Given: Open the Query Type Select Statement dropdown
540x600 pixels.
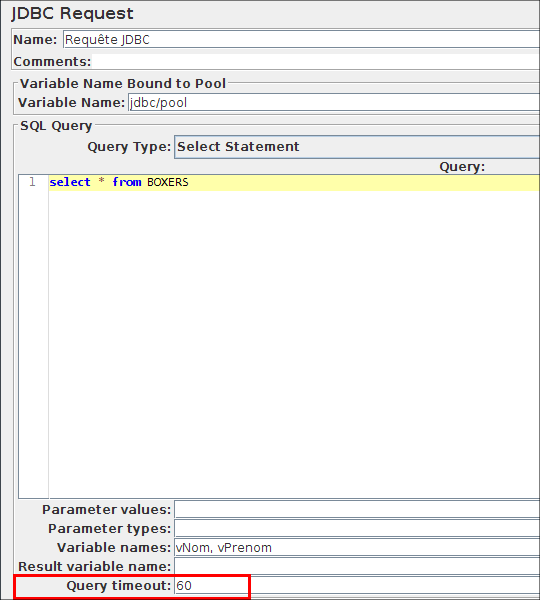Looking at the screenshot, I should (357, 147).
